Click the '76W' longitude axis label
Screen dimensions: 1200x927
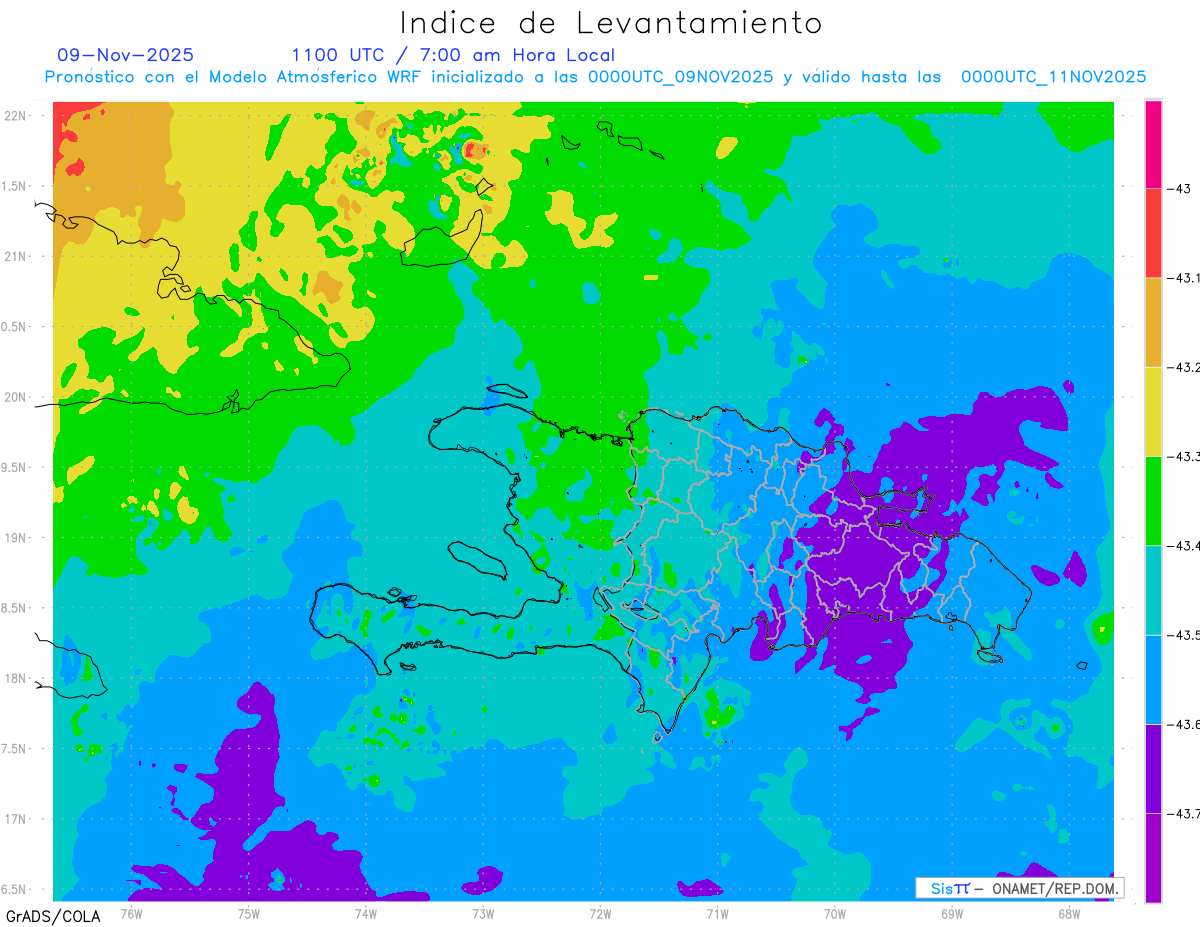click(x=131, y=913)
